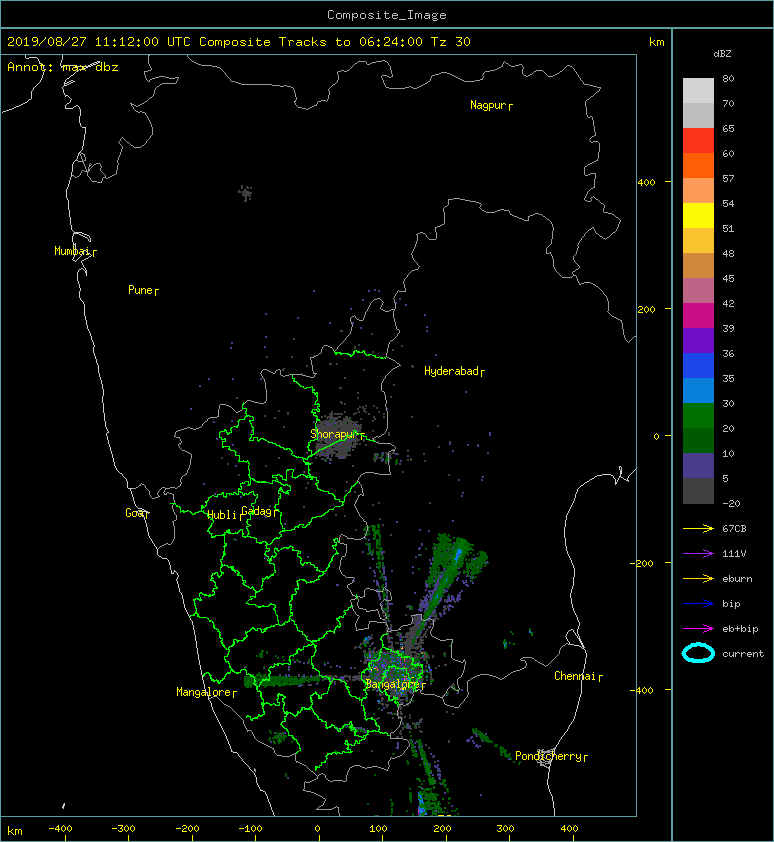Click the dBZ heading above color scale
This screenshot has width=774, height=842.
[x=722, y=54]
